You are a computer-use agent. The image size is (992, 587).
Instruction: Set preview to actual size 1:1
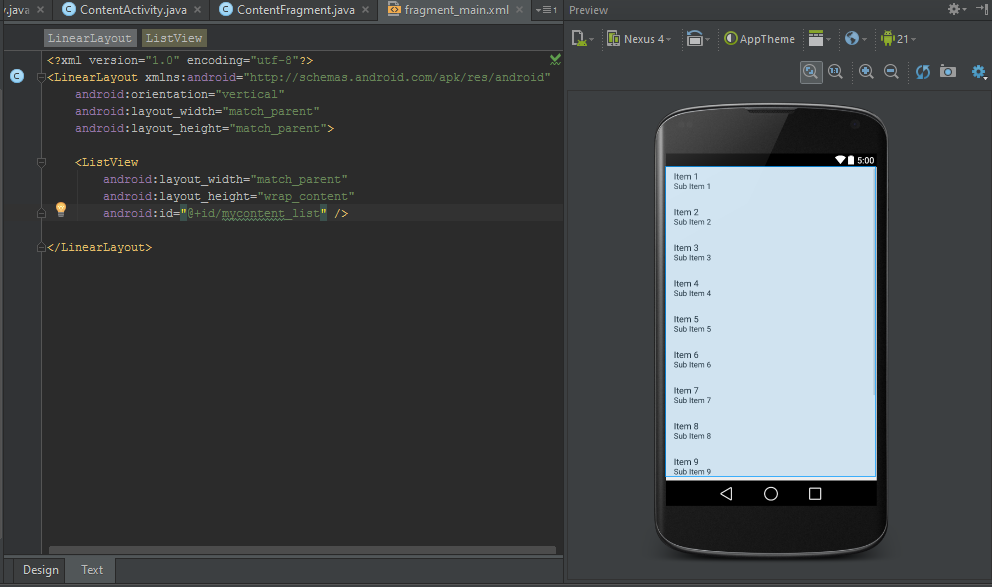(835, 72)
